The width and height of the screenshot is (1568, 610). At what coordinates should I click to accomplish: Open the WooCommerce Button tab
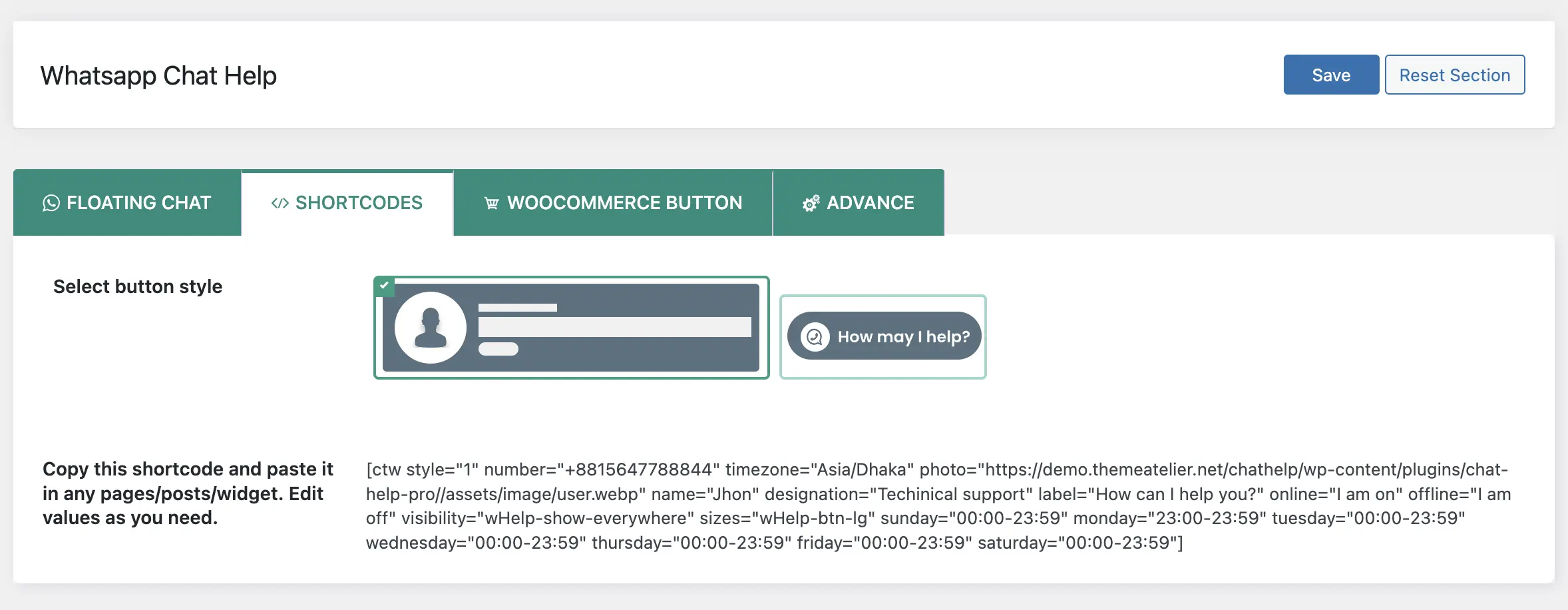tap(613, 202)
